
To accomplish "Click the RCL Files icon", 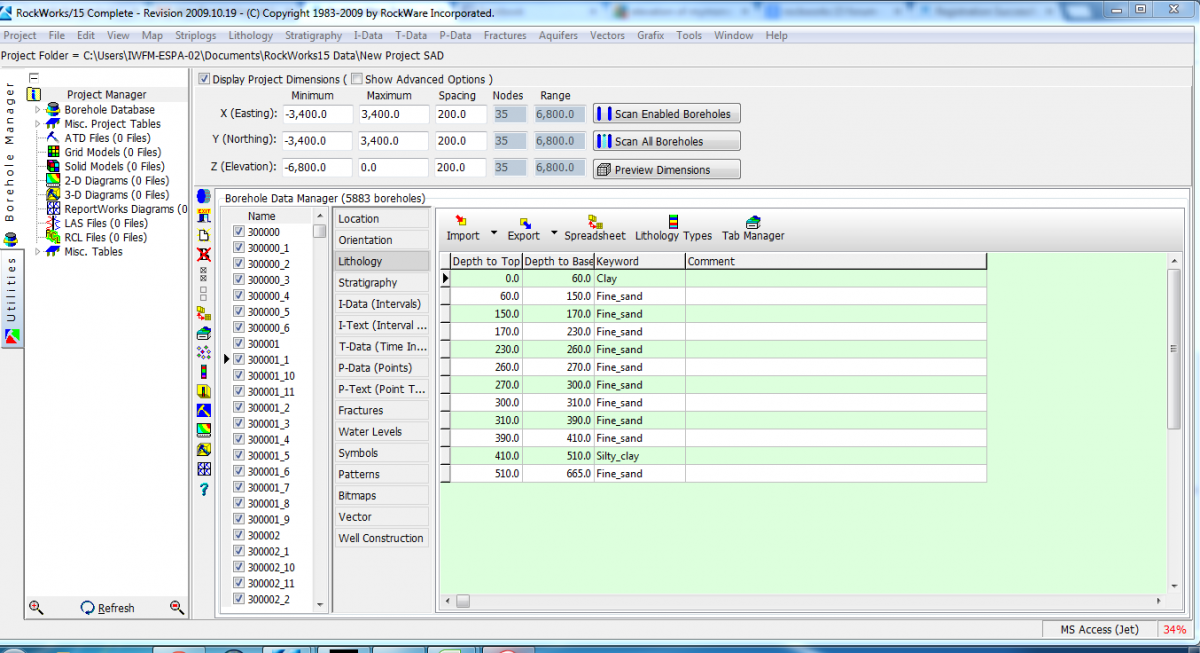I will 54,237.
